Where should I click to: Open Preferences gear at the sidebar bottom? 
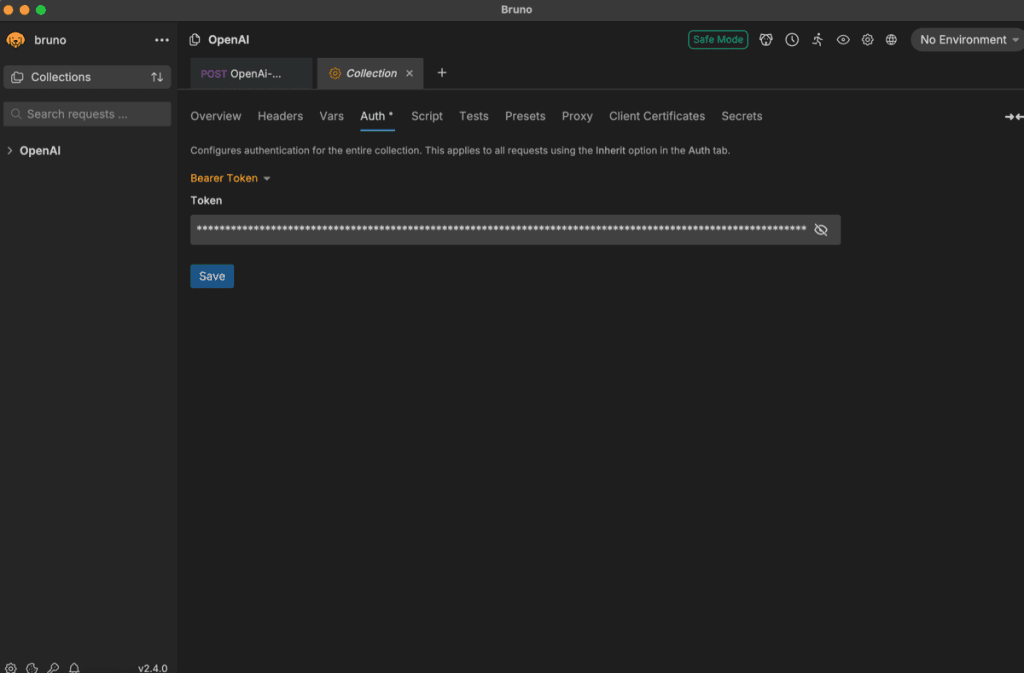pyautogui.click(x=10, y=668)
